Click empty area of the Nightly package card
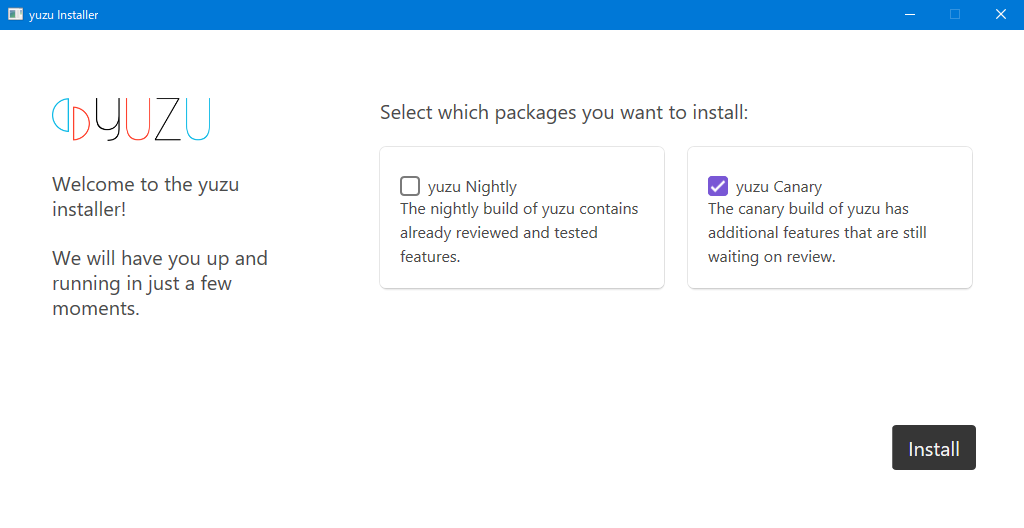 click(x=600, y=275)
